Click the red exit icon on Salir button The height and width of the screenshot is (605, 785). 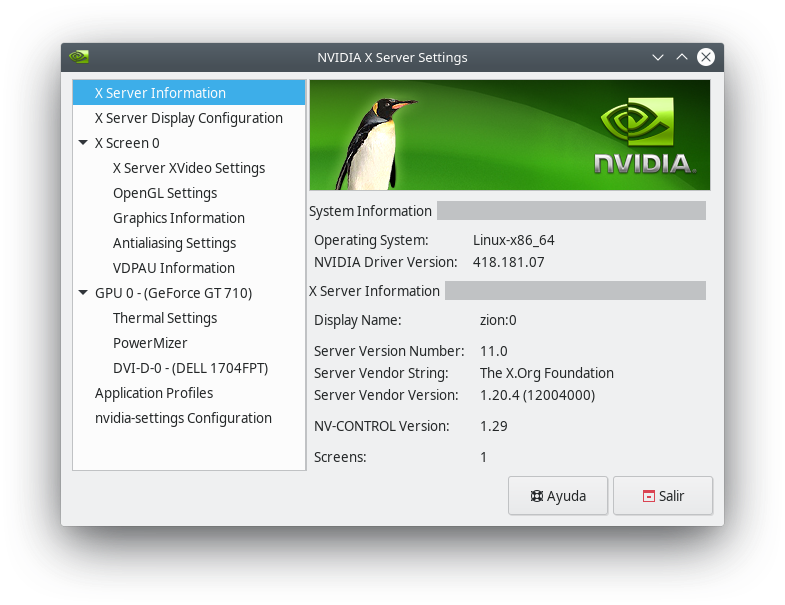648,496
